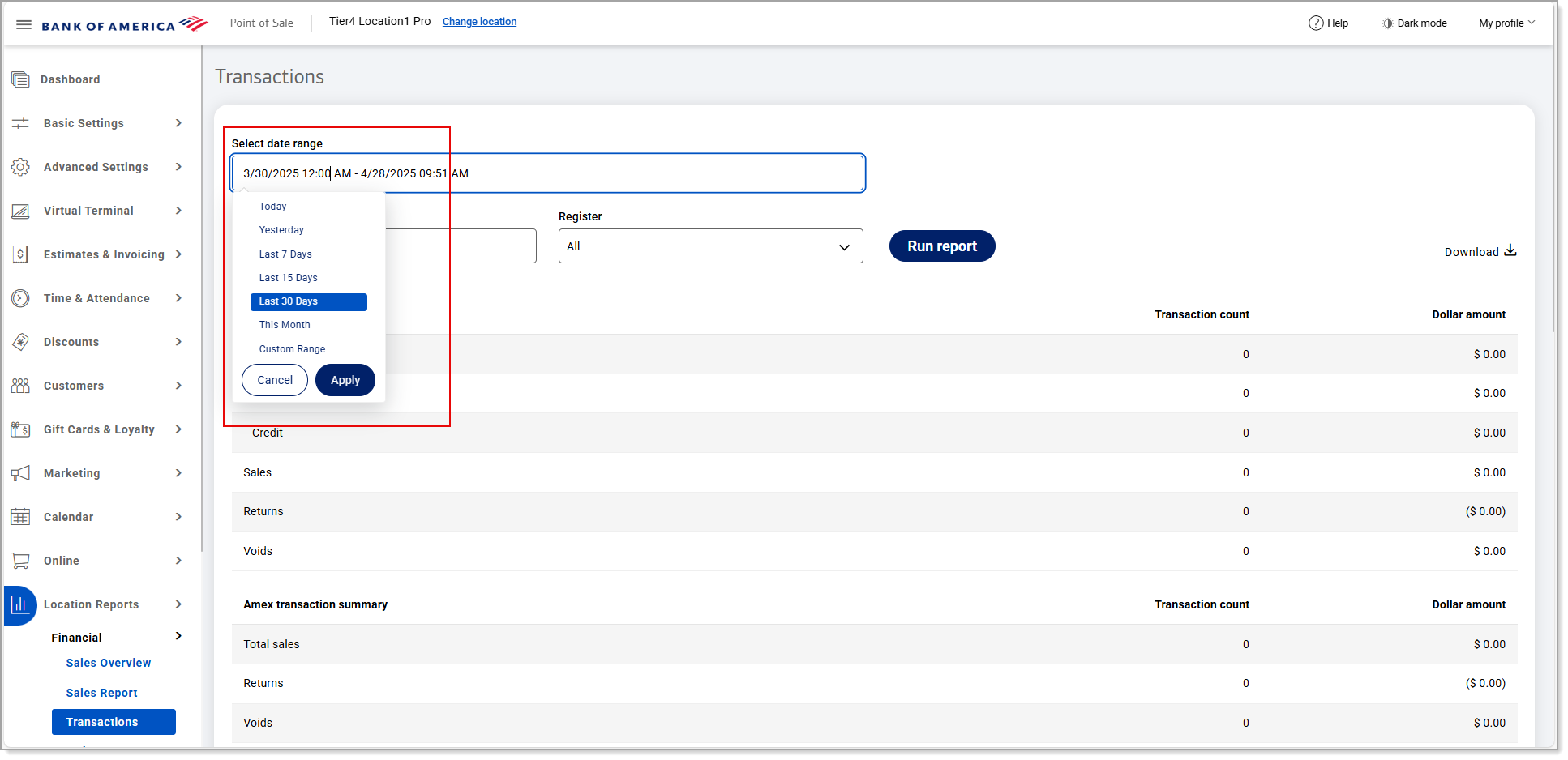The height and width of the screenshot is (760, 1568).
Task: Click the date range input field
Action: 548,173
